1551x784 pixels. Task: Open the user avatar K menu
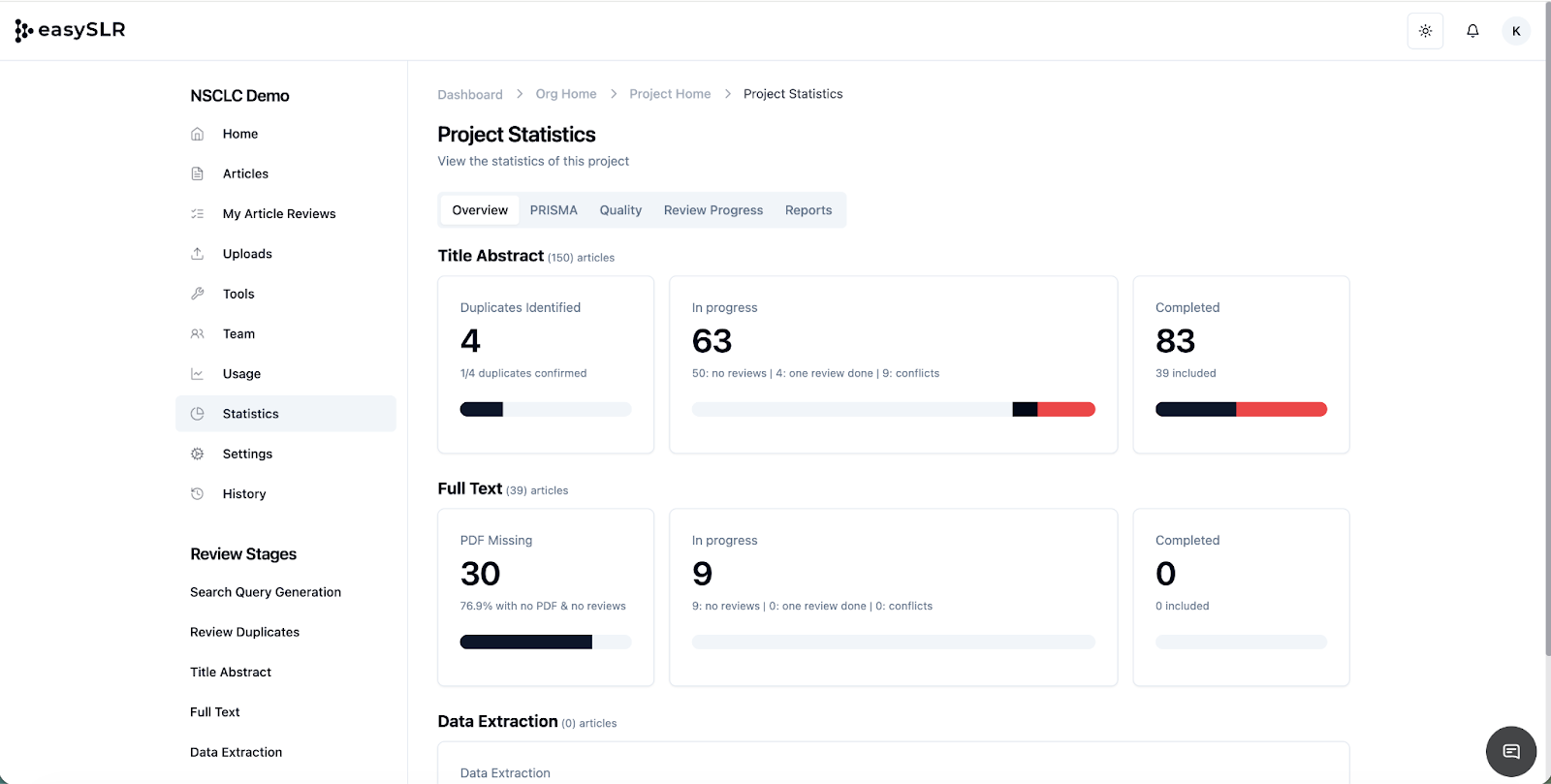click(1516, 31)
